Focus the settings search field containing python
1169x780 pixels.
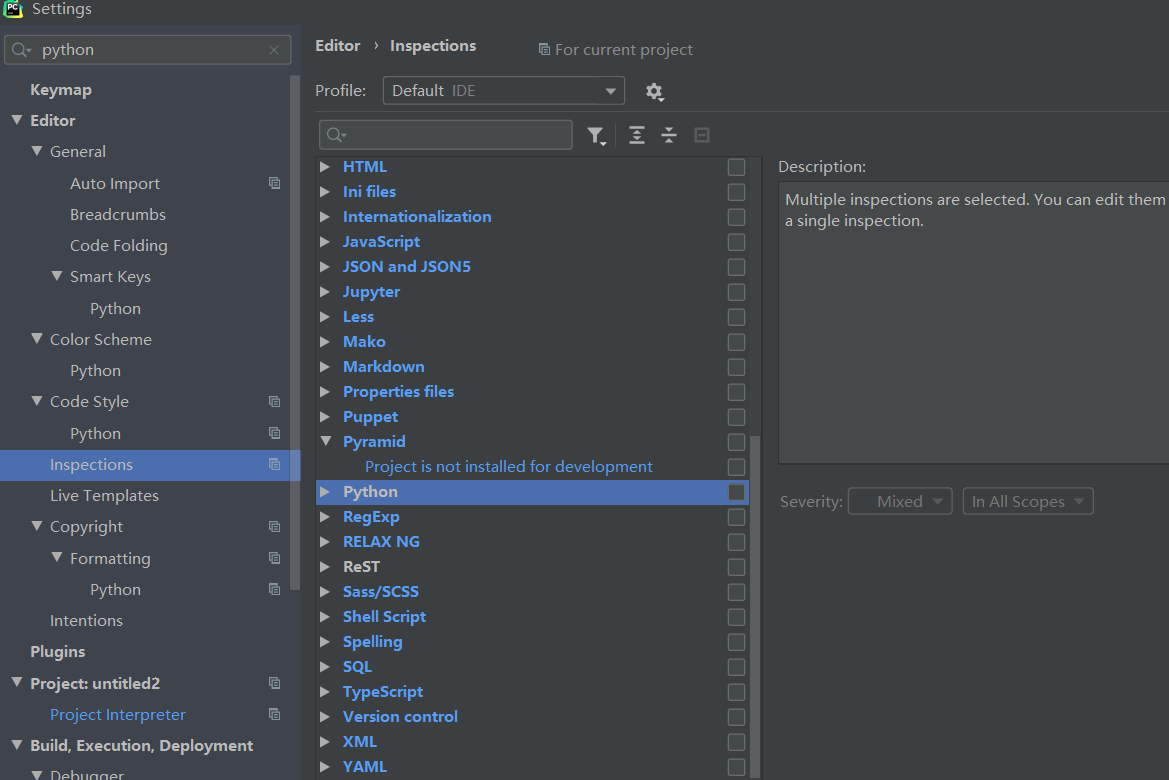coord(148,50)
